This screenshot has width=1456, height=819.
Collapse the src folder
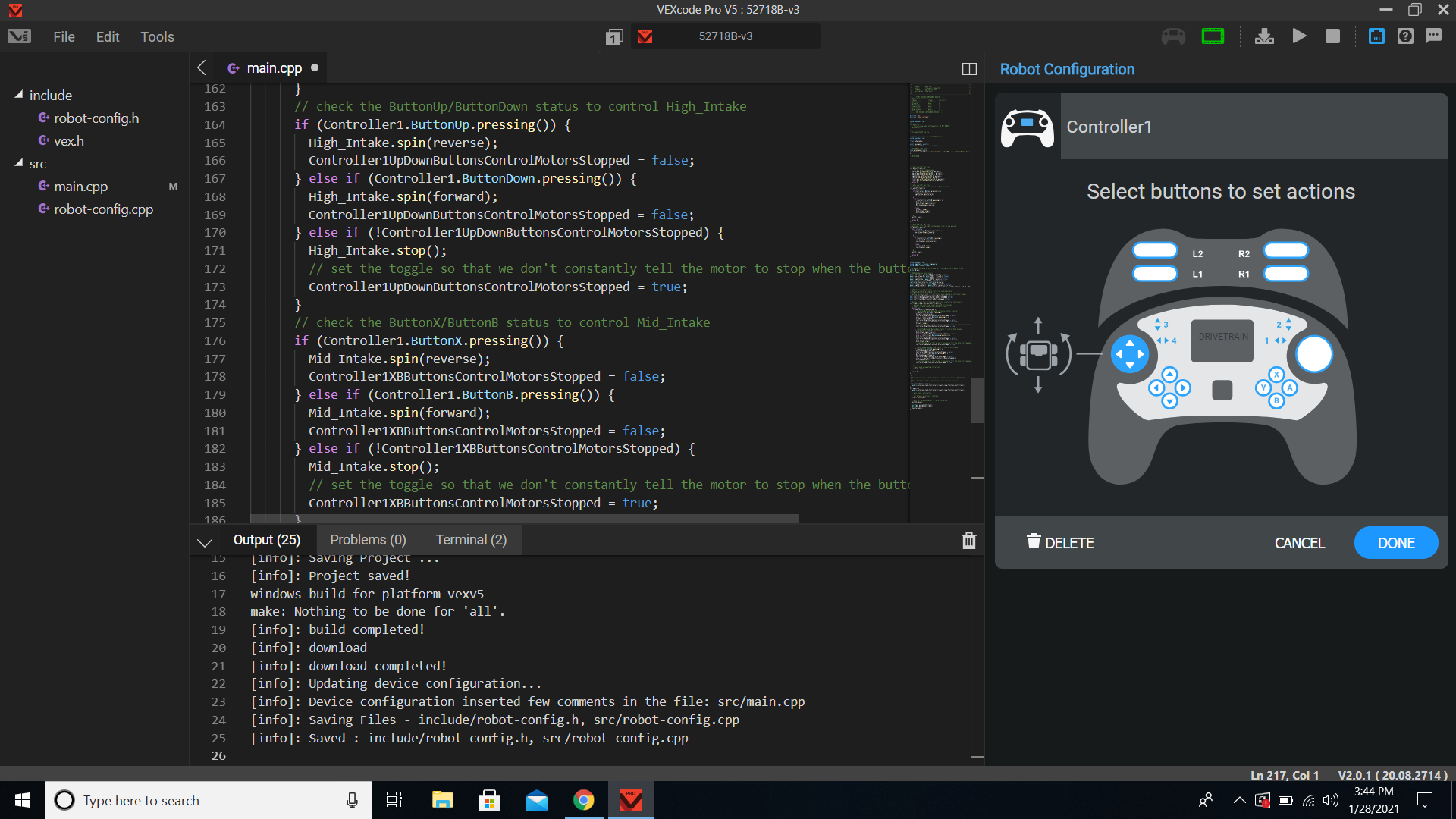pos(19,163)
